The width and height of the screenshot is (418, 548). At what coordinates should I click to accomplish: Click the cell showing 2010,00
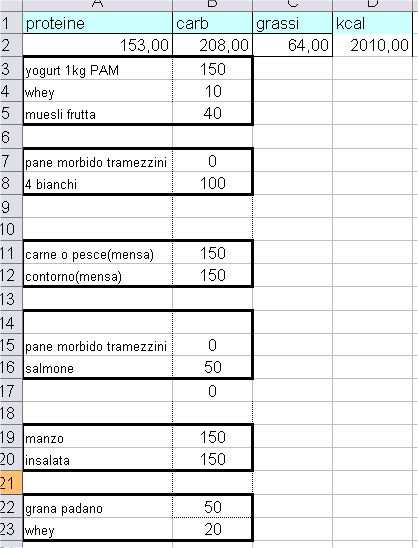coord(373,45)
